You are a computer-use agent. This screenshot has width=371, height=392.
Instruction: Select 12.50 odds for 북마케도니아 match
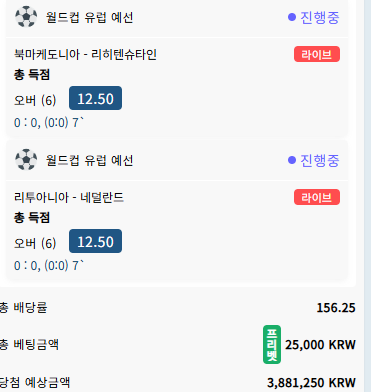[x=95, y=98]
